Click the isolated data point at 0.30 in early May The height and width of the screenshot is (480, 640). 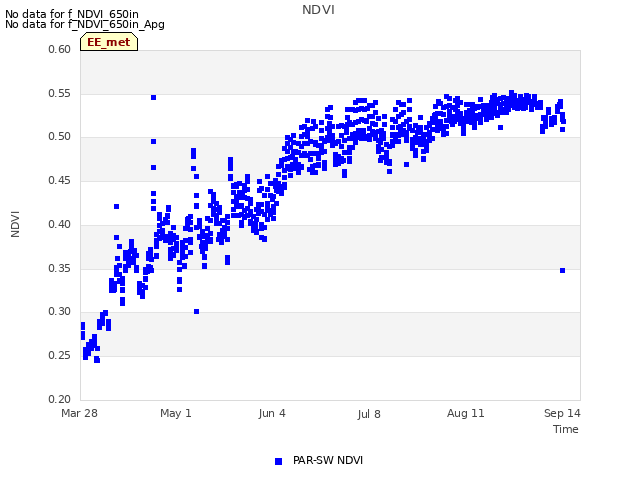pos(196,312)
